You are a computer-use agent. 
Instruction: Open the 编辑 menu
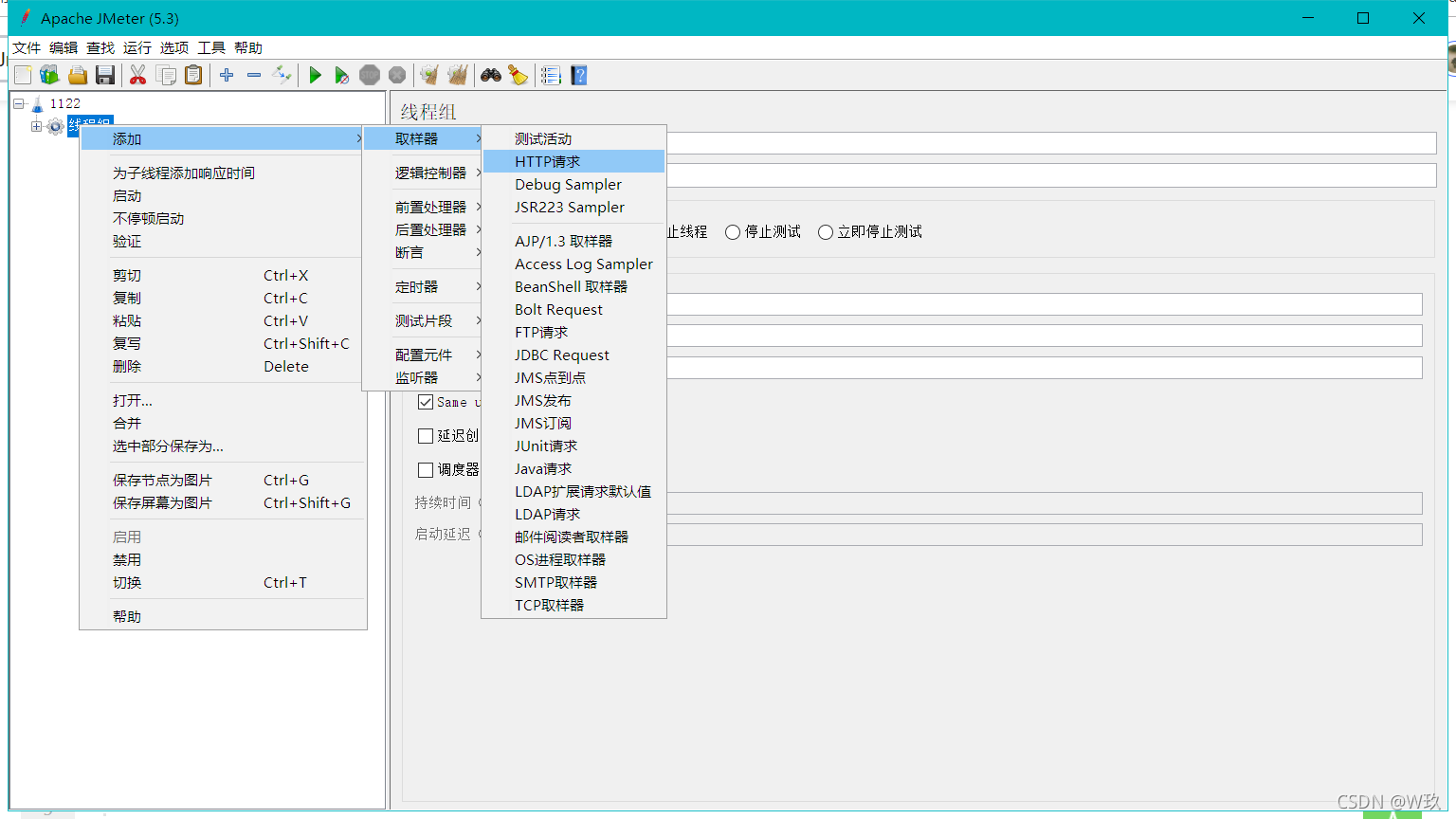64,47
